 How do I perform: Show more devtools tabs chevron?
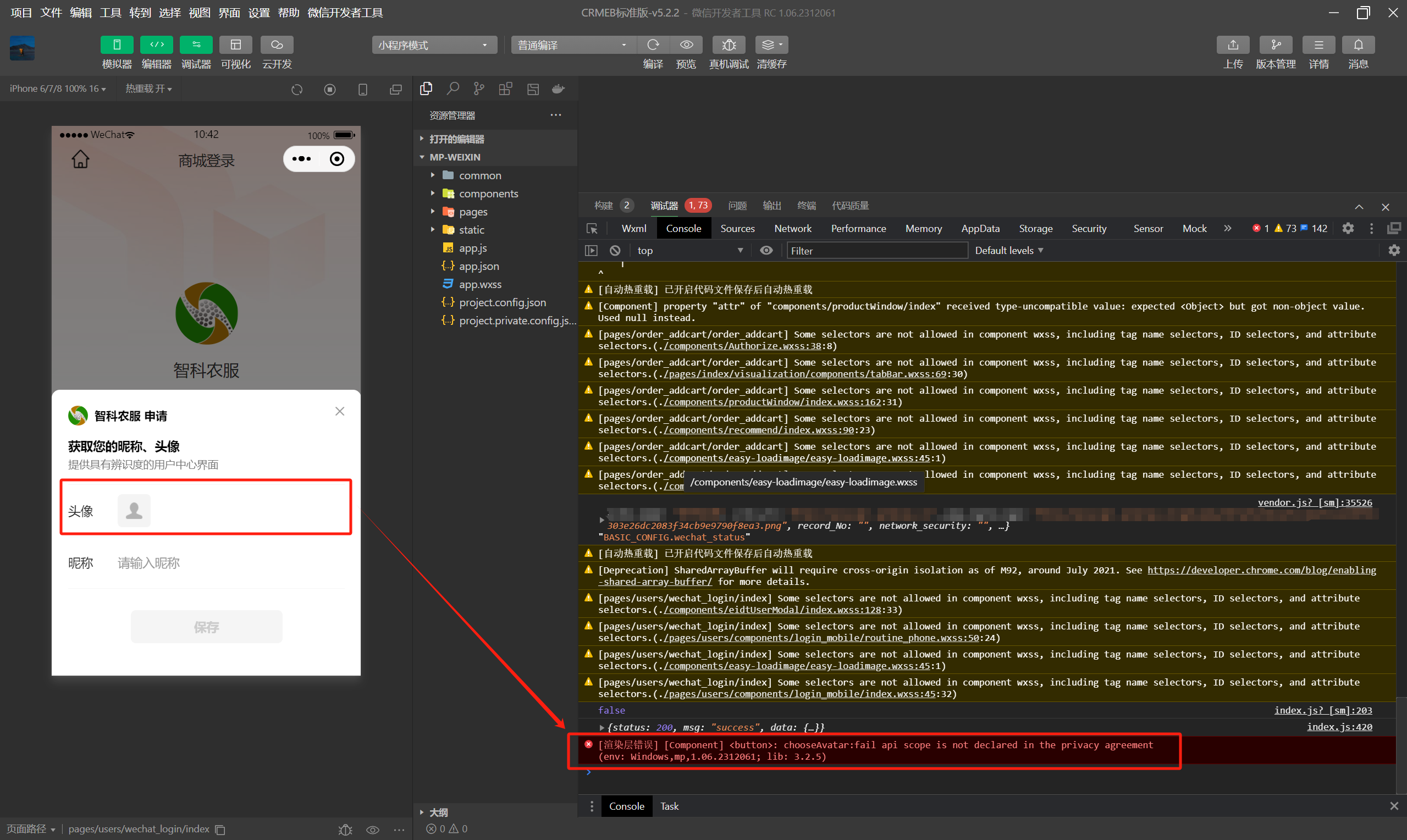pos(1227,228)
